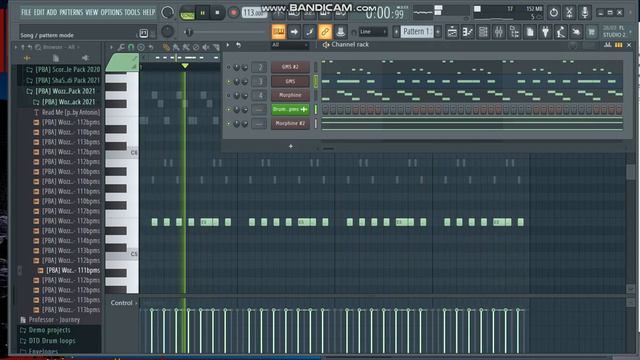The width and height of the screenshot is (640, 360).
Task: Show the Channel rack via toolbar icon
Action: (483, 32)
